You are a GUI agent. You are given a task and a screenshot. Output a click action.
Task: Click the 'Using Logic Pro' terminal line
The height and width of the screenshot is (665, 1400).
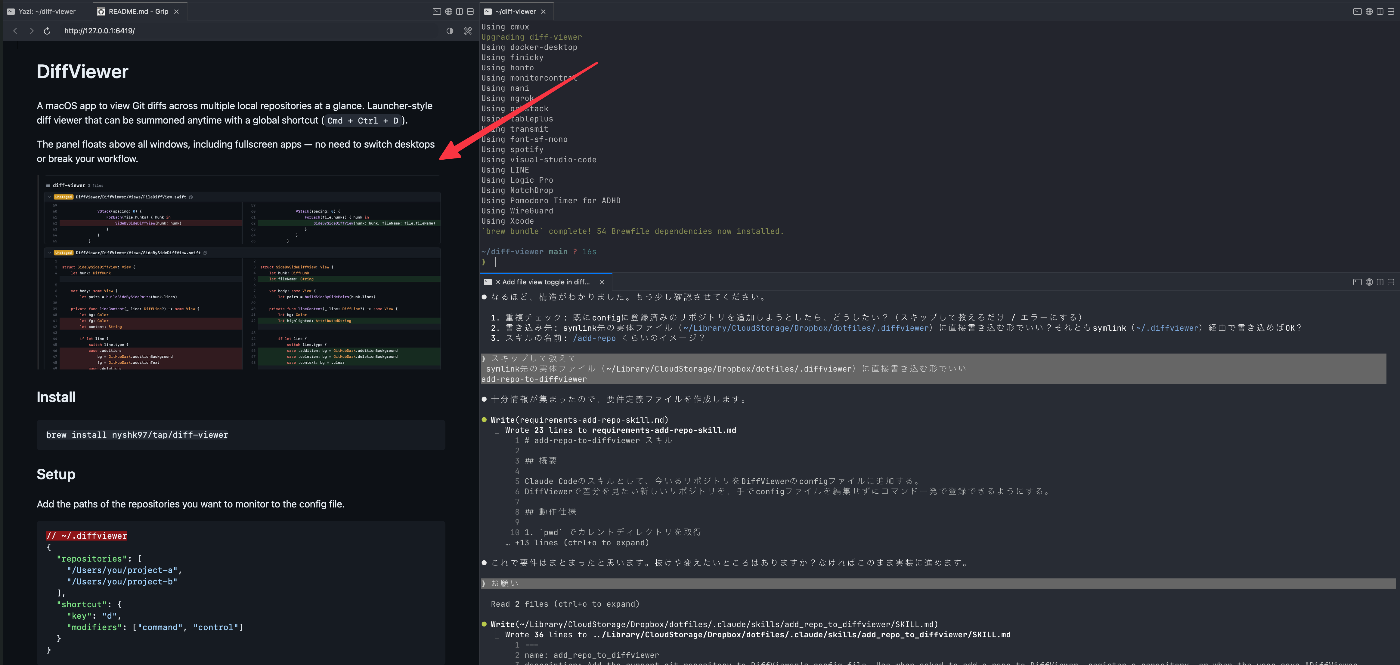[x=517, y=180]
